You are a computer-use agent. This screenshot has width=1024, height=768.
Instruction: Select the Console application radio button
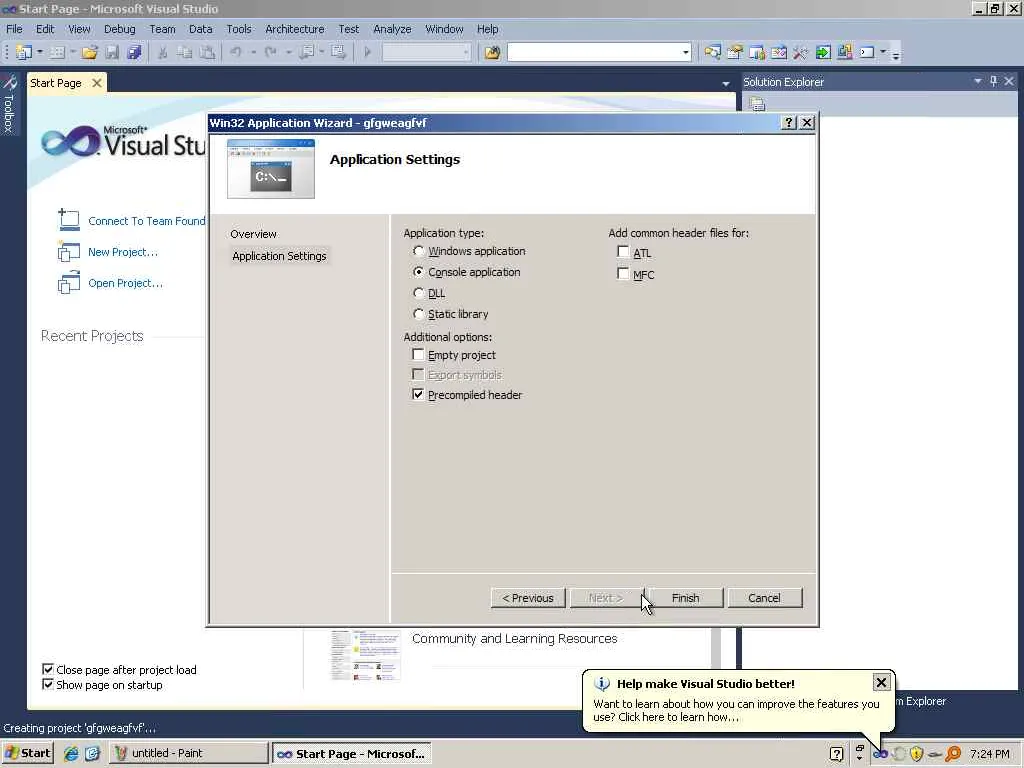[419, 272]
